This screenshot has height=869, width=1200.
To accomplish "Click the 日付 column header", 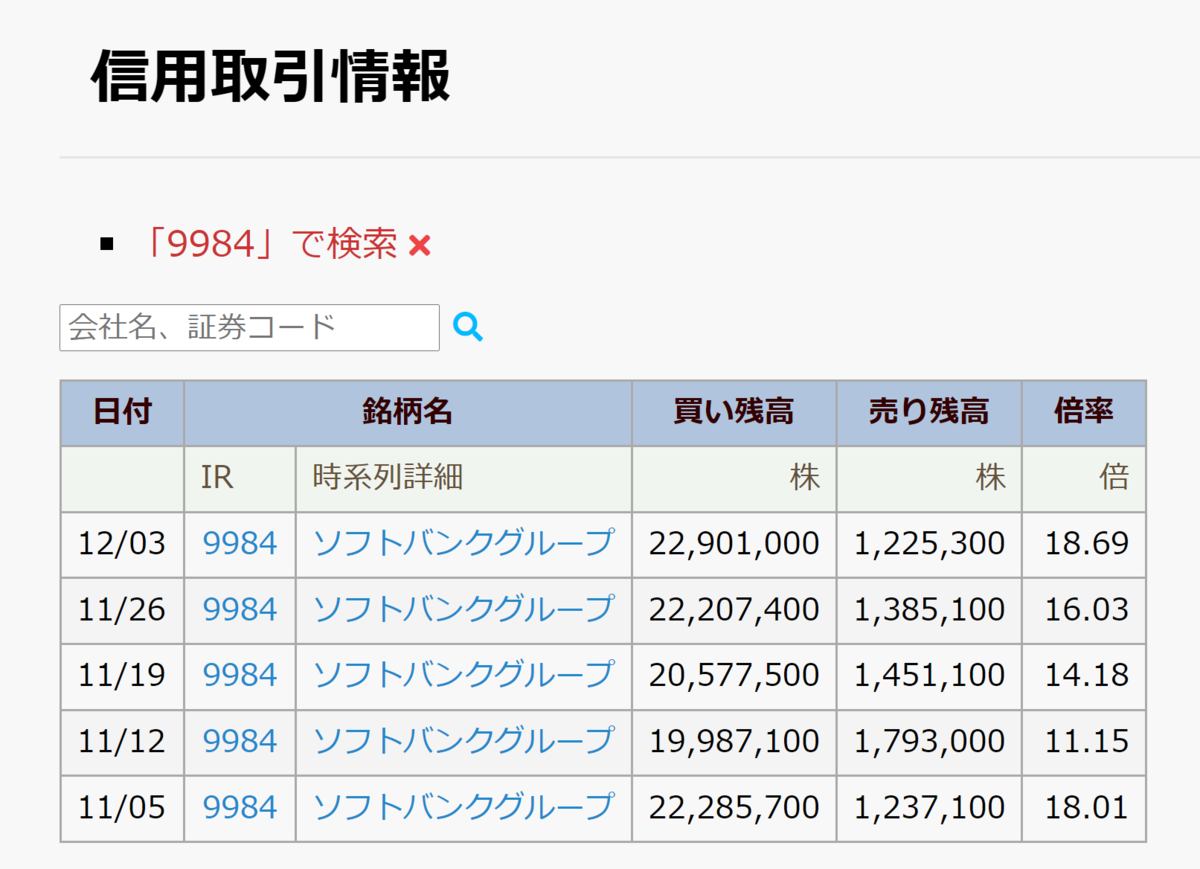I will tap(122, 412).
